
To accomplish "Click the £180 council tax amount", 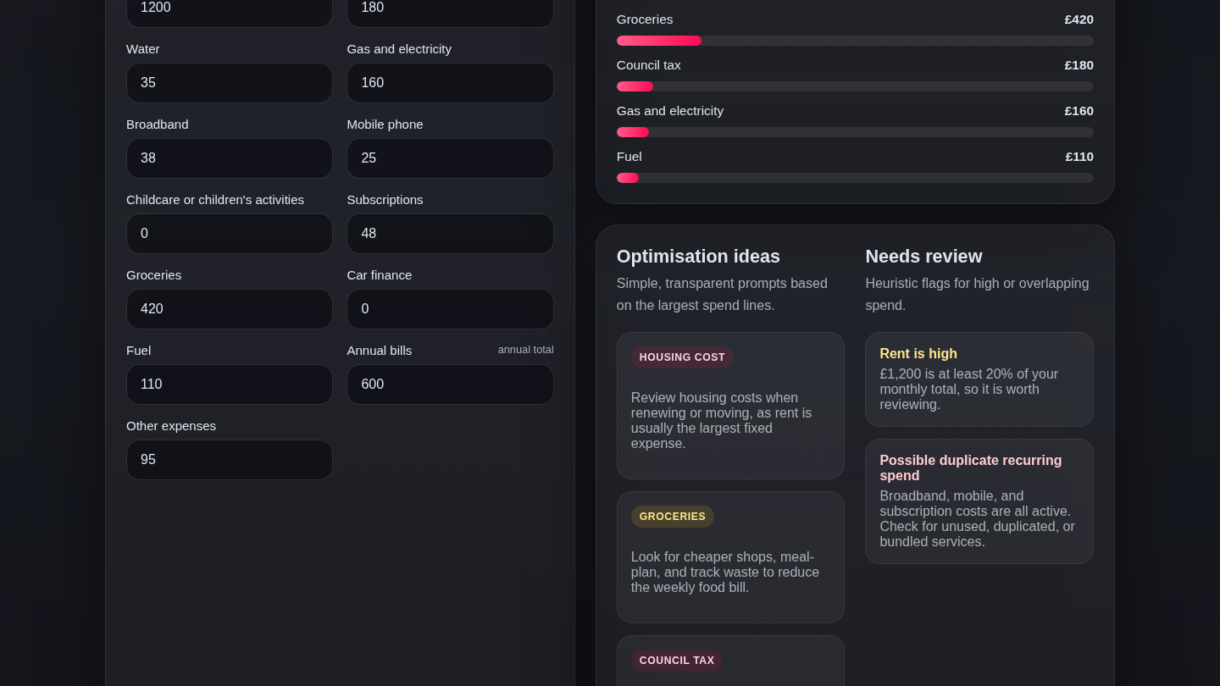I will pos(1079,65).
